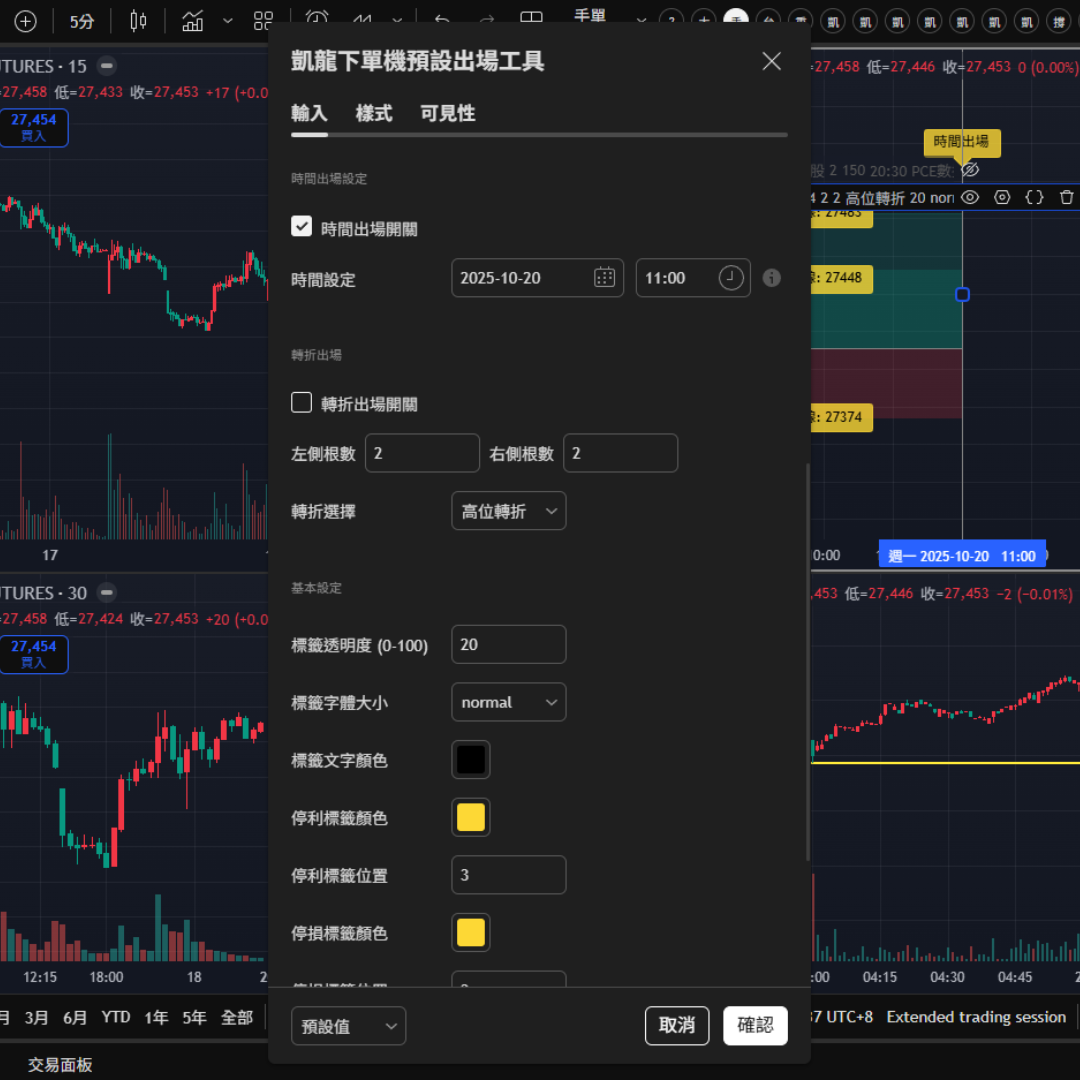Open the 停利標籤顏色 yellow color swatch
Image resolution: width=1080 pixels, height=1080 pixels.
(471, 818)
